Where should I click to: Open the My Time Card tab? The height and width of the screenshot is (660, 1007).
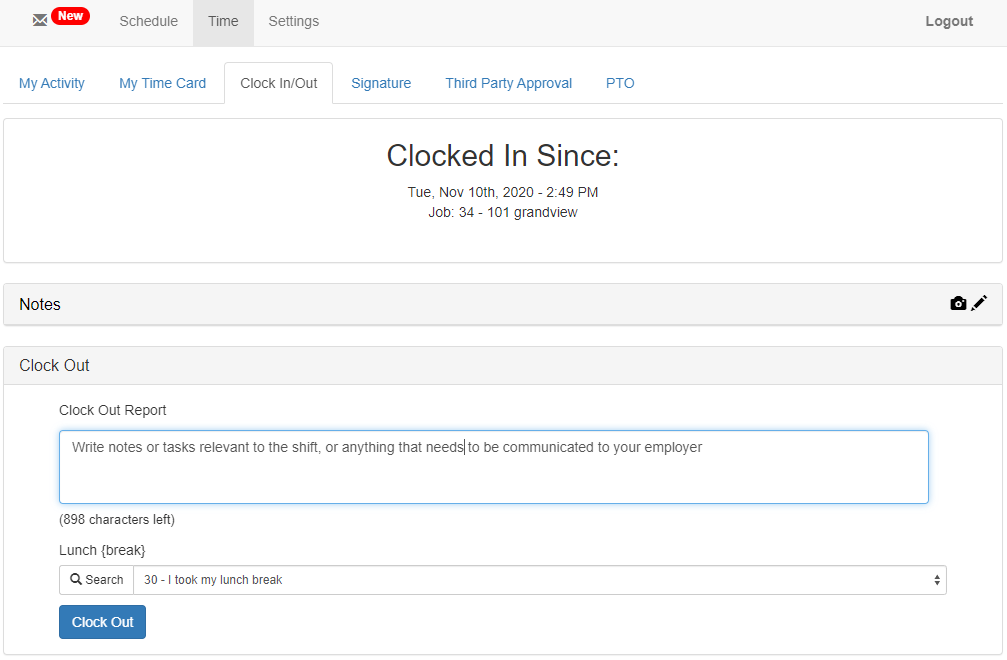coord(162,83)
